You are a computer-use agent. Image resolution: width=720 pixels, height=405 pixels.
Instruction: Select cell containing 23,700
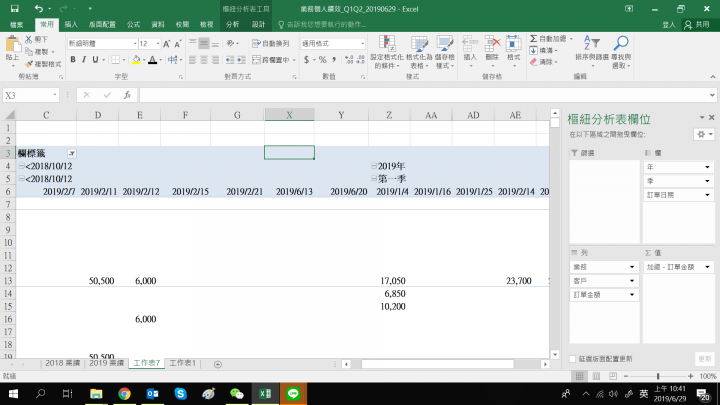tap(515, 281)
